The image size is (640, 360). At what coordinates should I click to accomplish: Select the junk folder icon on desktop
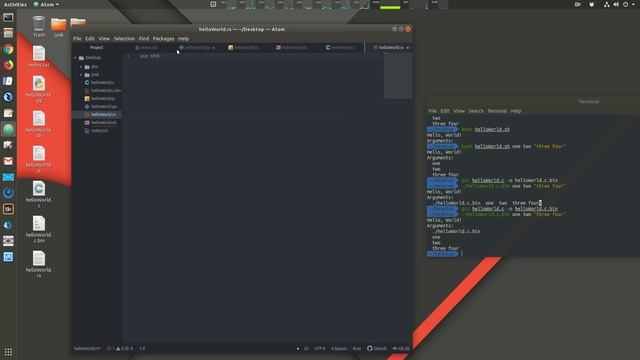pyautogui.click(x=58, y=27)
